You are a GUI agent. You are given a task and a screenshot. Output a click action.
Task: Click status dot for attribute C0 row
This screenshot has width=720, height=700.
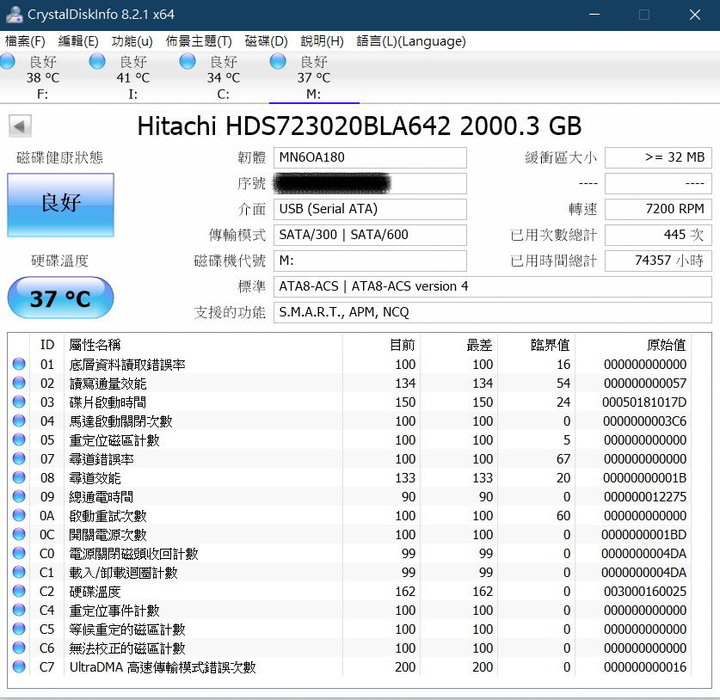click(x=19, y=553)
